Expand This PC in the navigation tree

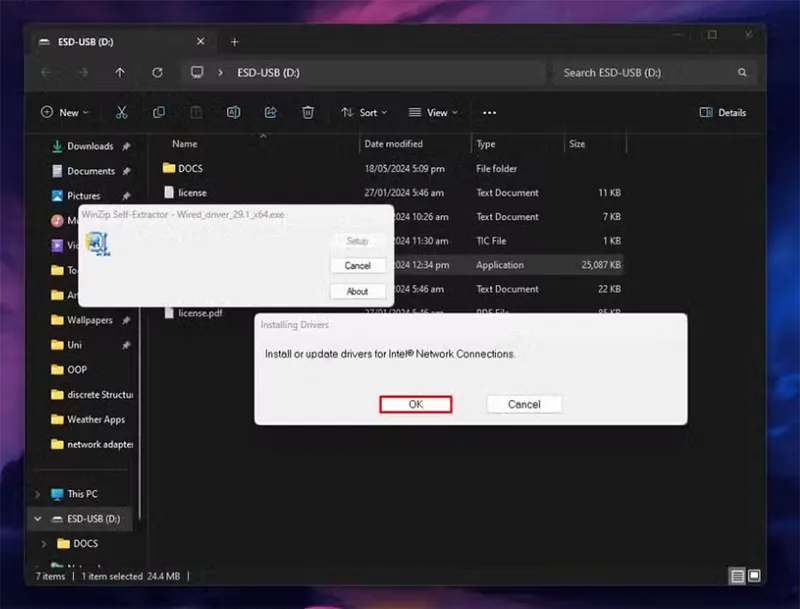(x=38, y=494)
